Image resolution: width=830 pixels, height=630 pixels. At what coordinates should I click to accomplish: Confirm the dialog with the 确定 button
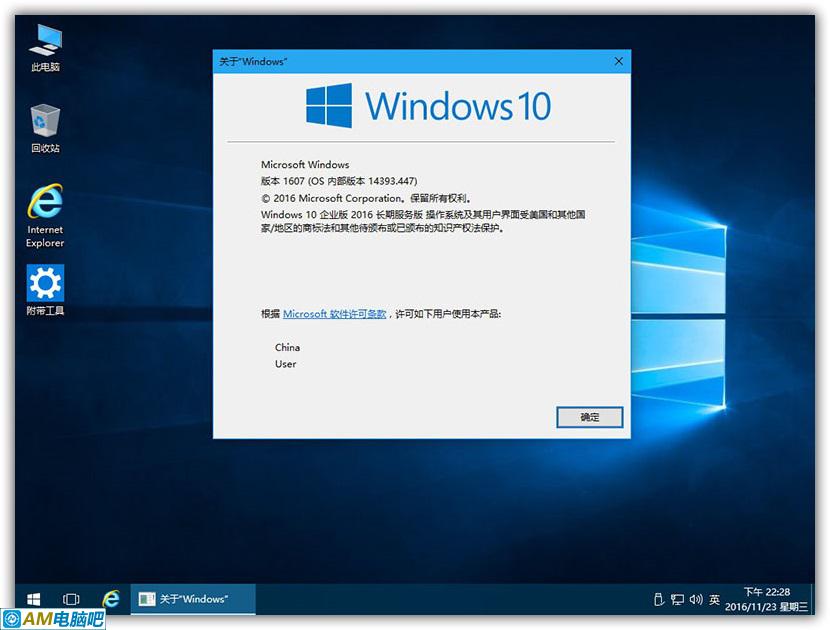pyautogui.click(x=590, y=417)
